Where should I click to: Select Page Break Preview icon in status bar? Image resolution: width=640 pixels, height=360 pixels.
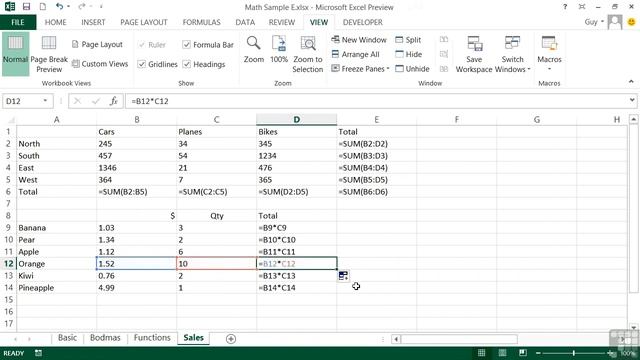tap(522, 353)
